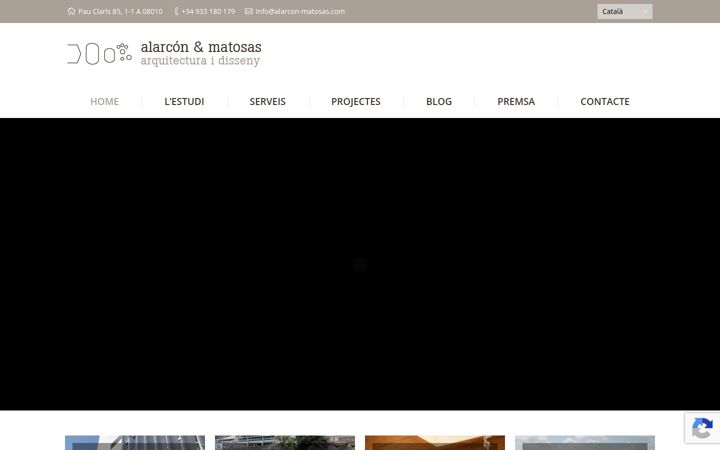Screen dimensions: 720x450
Task: Open the CONTACTE menu item
Action: pos(605,101)
